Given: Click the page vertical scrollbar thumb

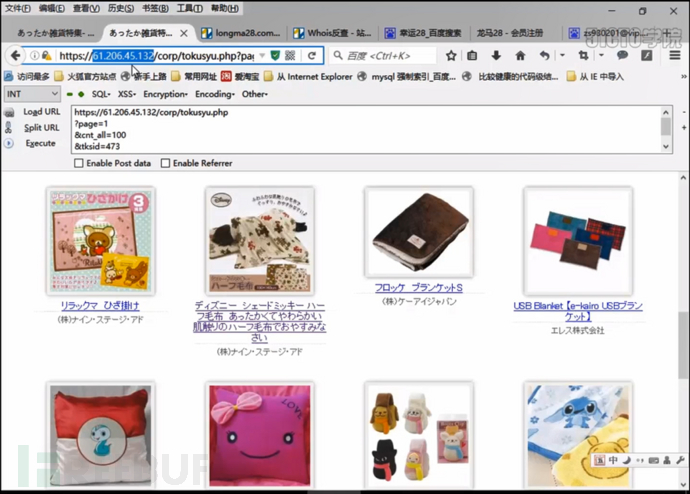Looking at the screenshot, I should click(x=683, y=344).
